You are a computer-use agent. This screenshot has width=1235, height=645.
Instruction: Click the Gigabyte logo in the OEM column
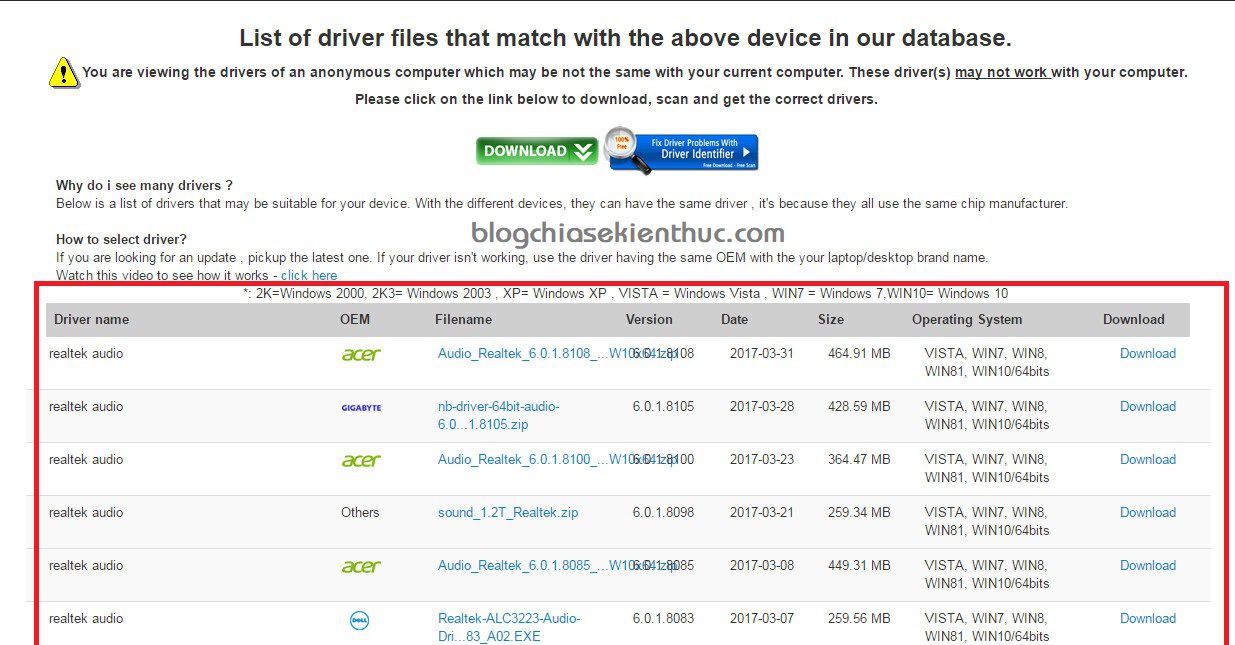pos(360,408)
